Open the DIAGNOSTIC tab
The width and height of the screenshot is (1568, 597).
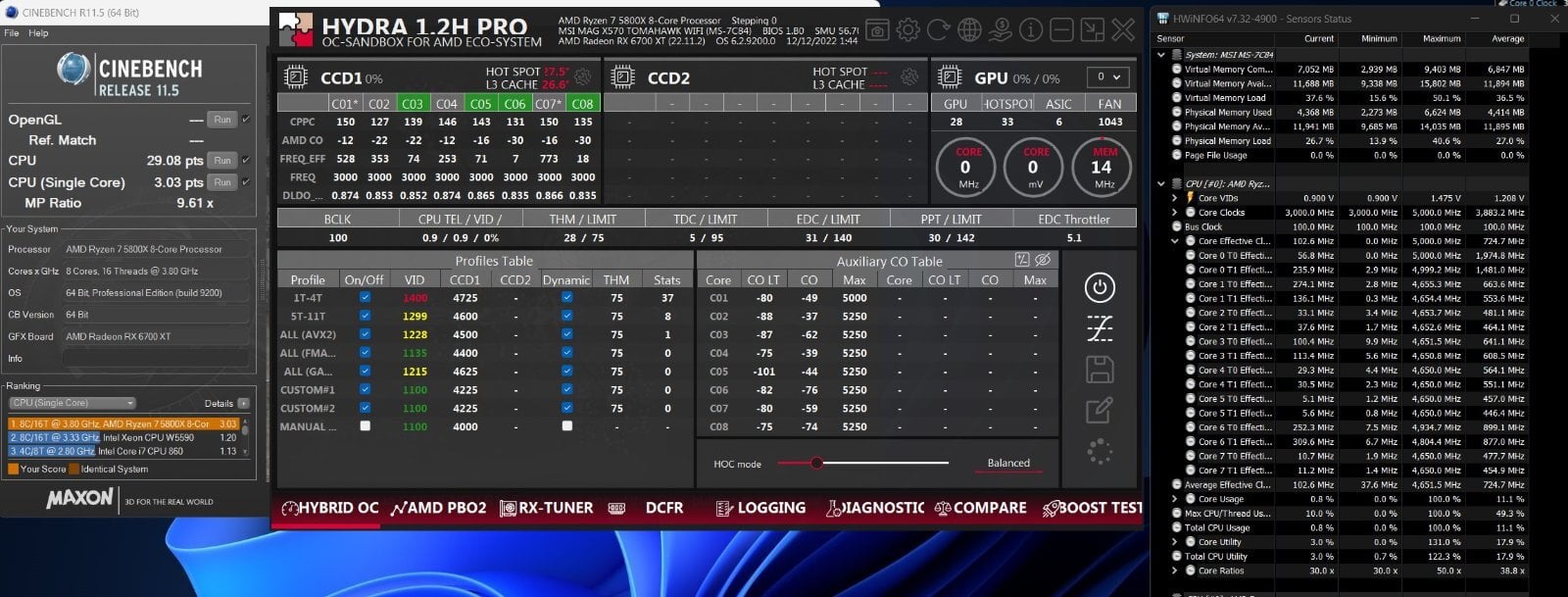click(875, 508)
